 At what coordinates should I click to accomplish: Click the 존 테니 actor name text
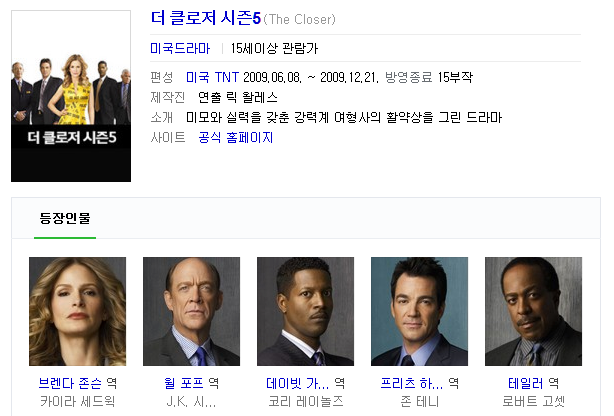pyautogui.click(x=419, y=402)
